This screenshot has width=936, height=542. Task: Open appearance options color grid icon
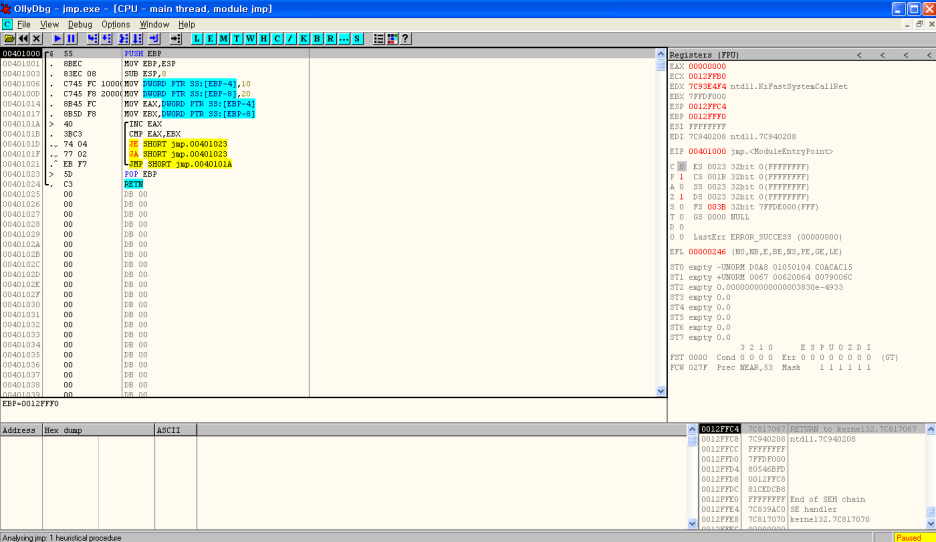point(392,39)
